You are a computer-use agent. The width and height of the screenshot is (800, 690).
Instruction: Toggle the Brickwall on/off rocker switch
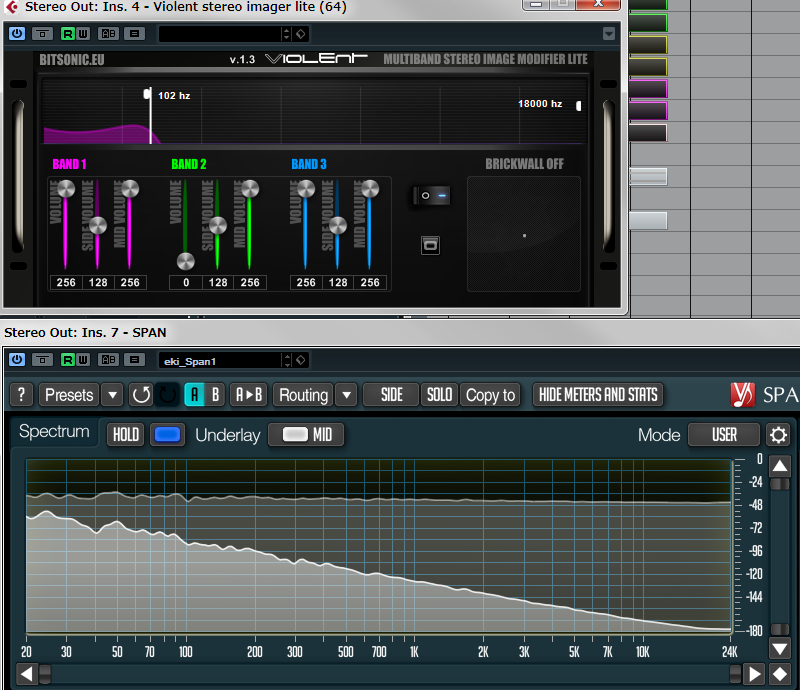coord(432,195)
